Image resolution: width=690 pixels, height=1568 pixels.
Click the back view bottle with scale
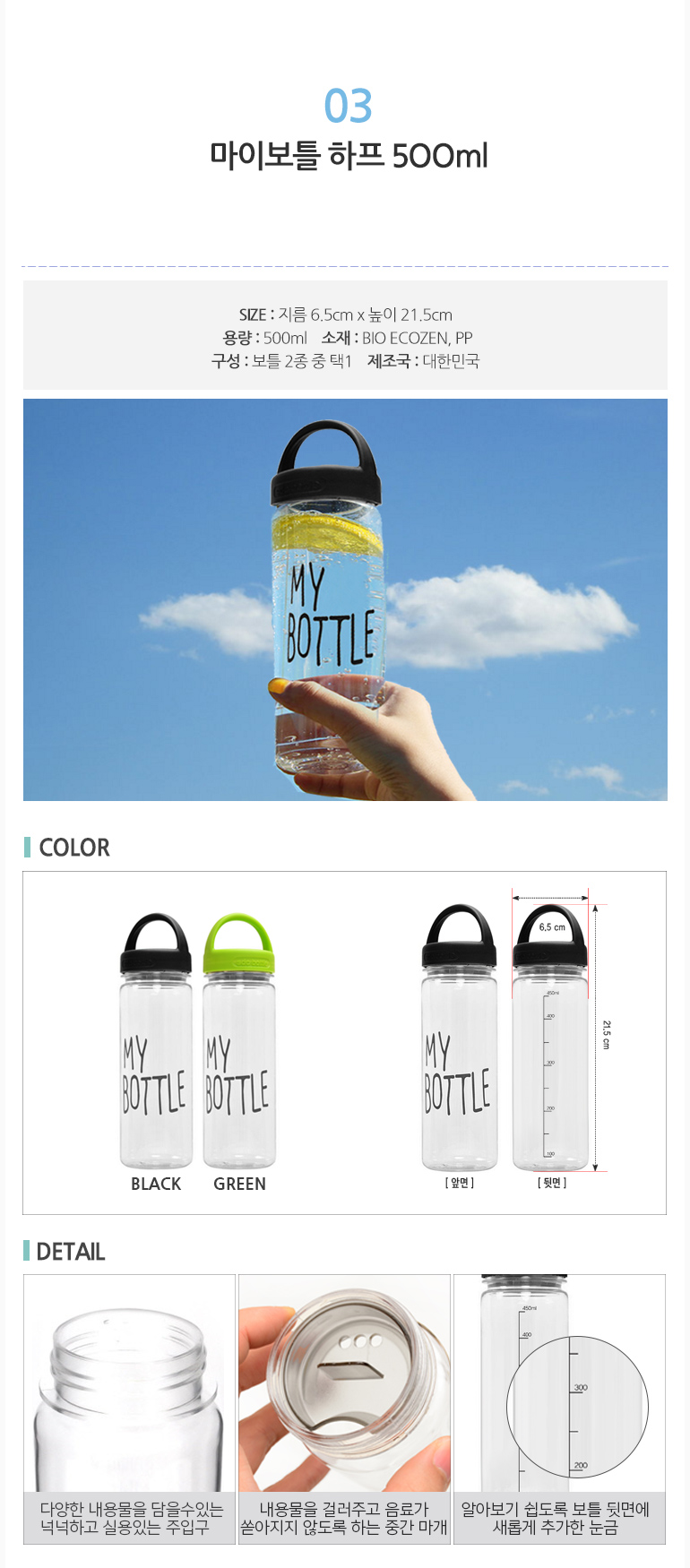coord(550,1038)
